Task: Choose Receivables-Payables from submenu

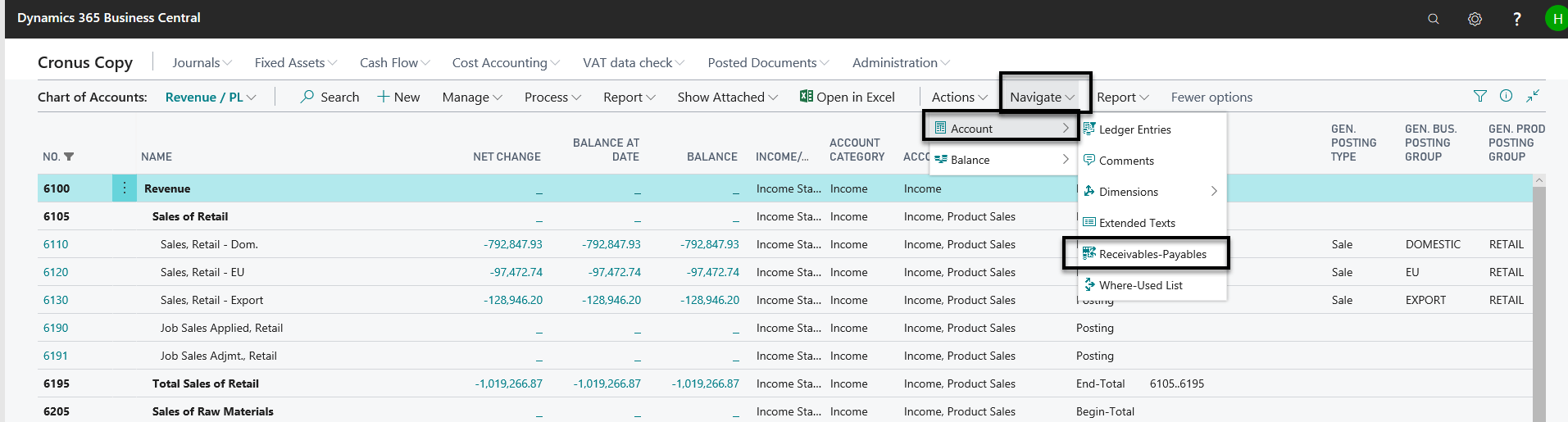Action: (x=1152, y=253)
